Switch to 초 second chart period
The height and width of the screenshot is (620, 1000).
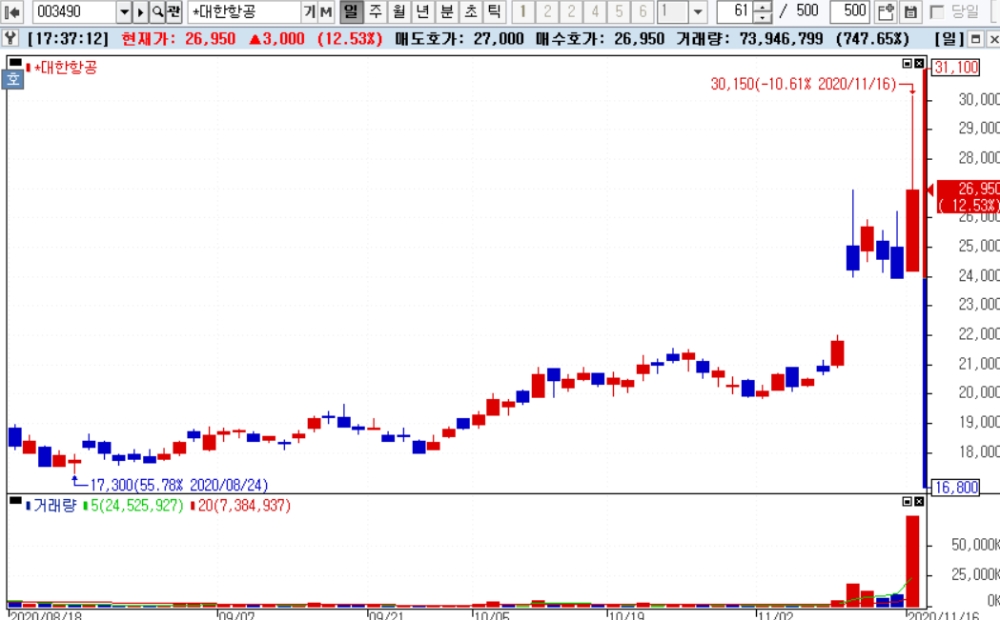click(470, 11)
